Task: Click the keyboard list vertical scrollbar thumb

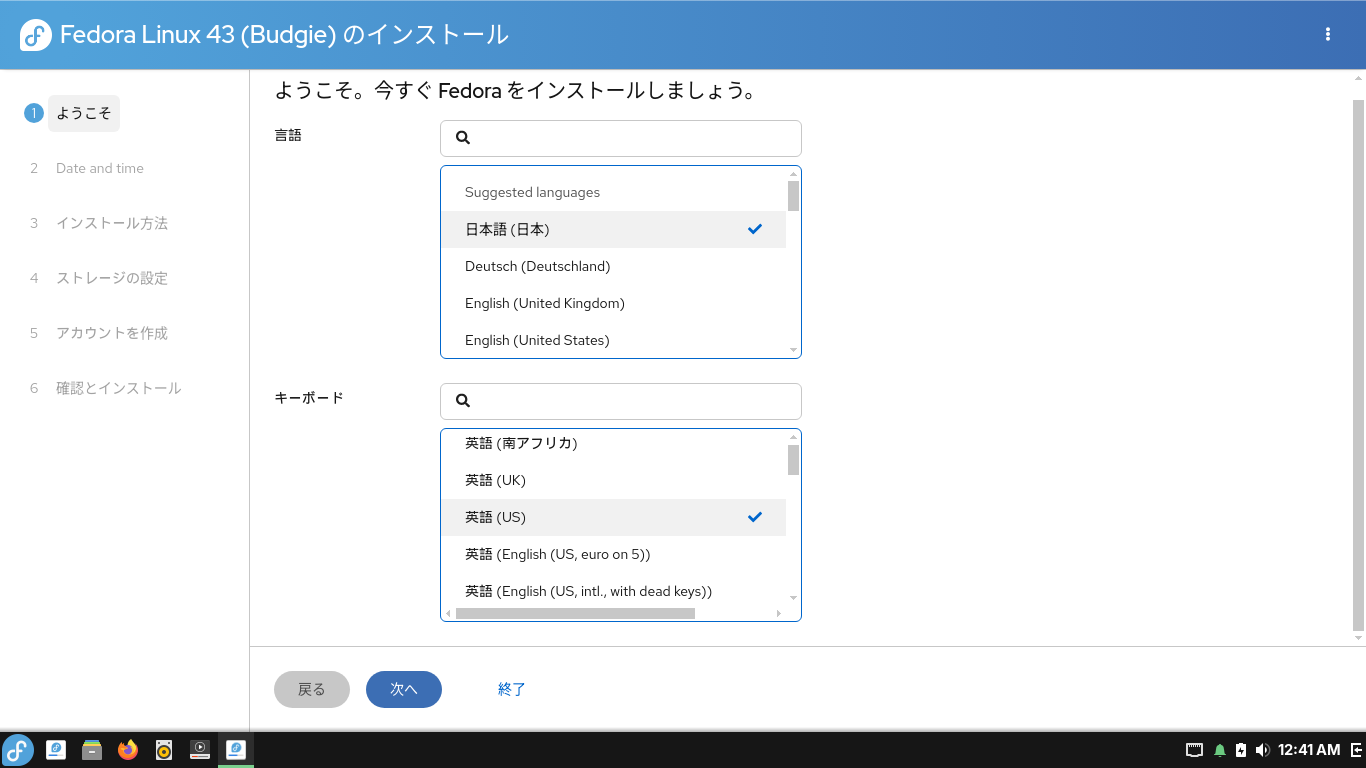Action: point(793,460)
